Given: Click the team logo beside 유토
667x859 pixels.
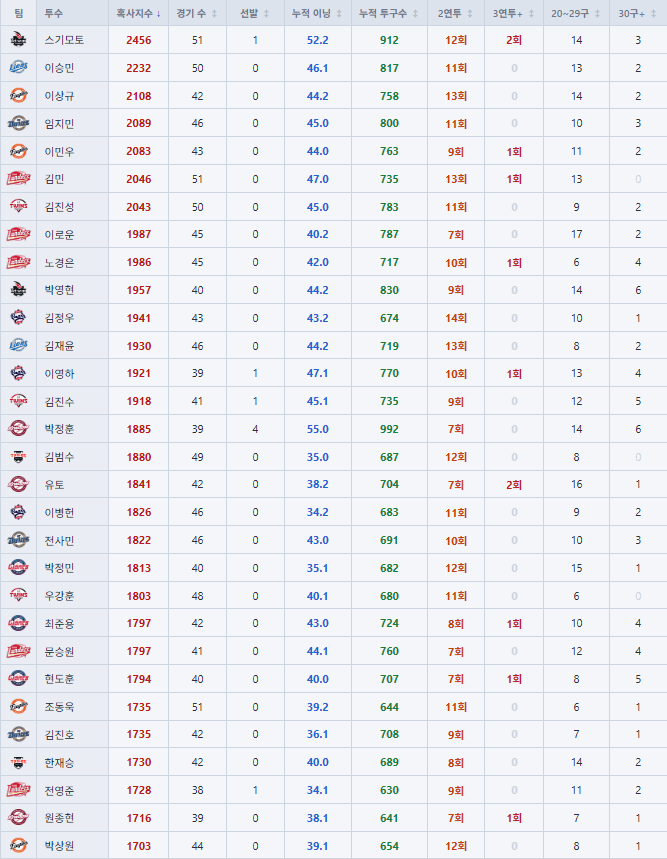Looking at the screenshot, I should point(18,484).
